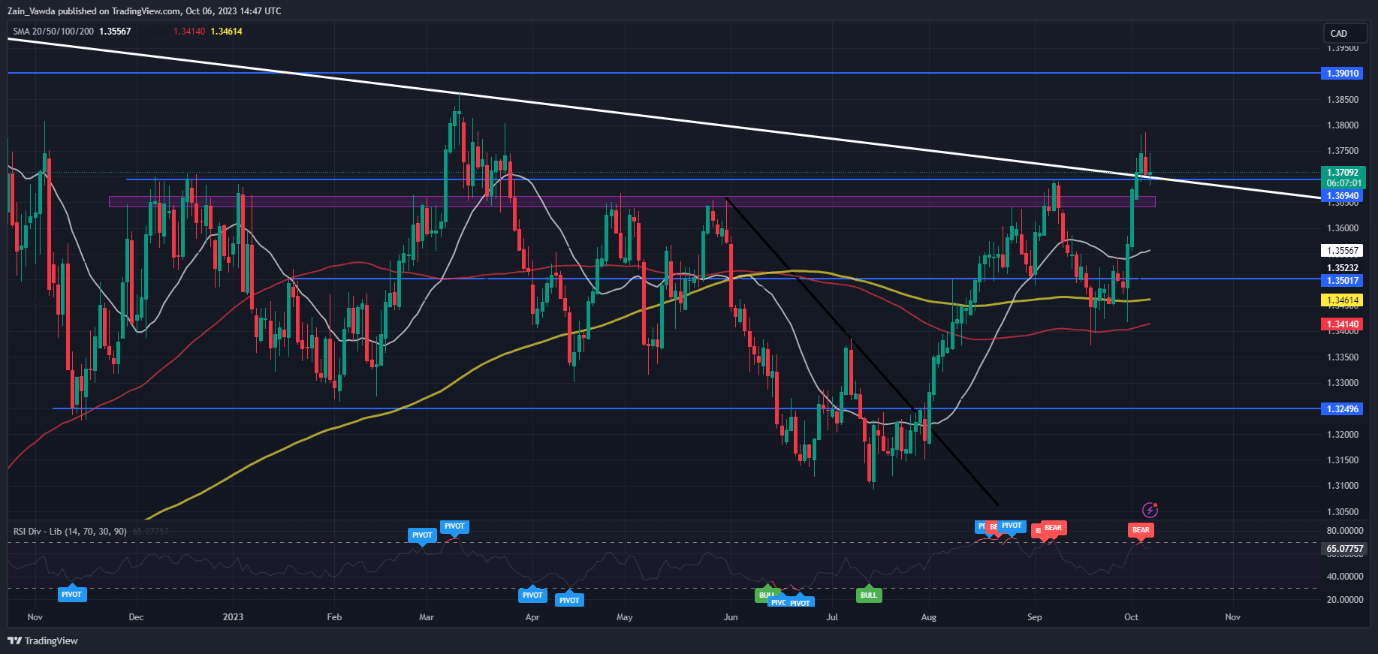Click the Feb label on time axis
1378x654 pixels.
(x=335, y=618)
